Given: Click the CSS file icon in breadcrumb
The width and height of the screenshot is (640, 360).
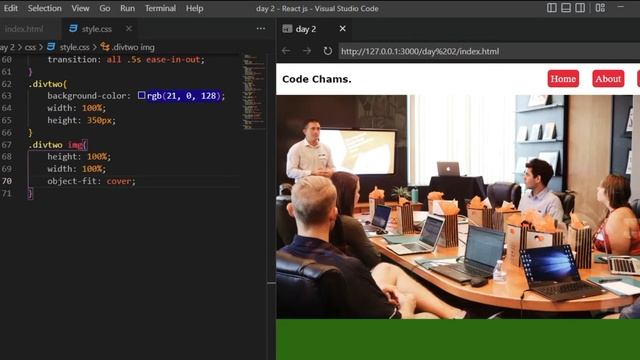Looking at the screenshot, I should 51,47.
